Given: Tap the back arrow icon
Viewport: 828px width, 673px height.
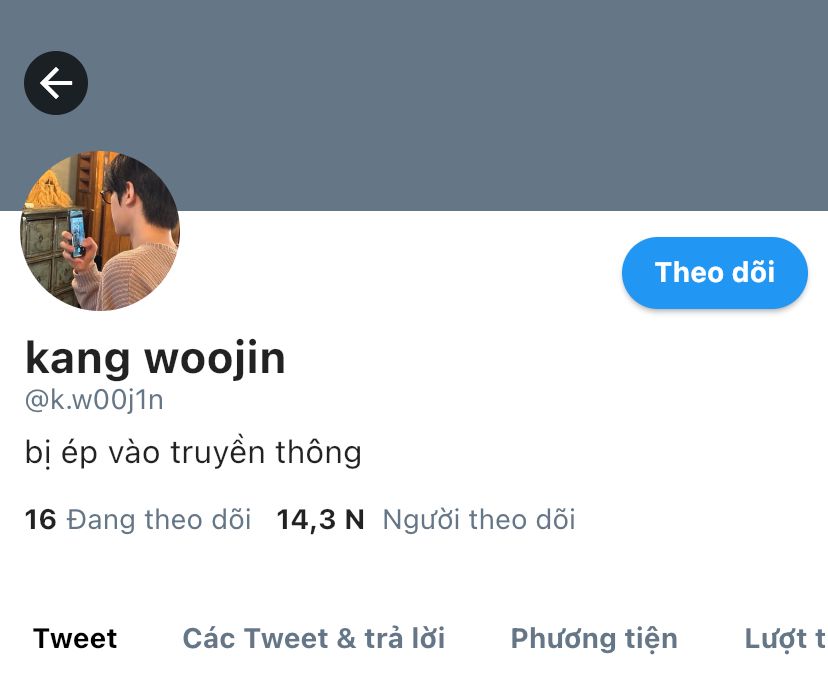Looking at the screenshot, I should click(56, 83).
